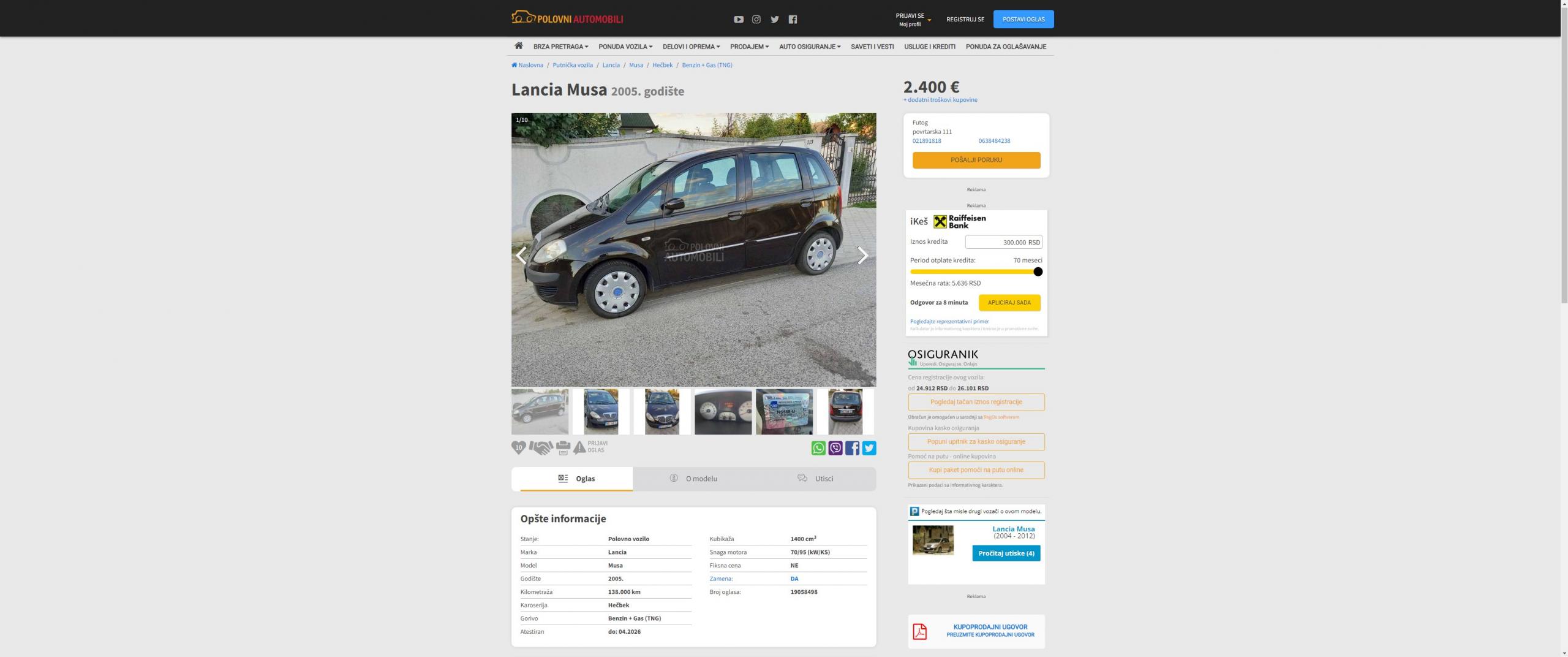Expand the Brza pretraga dropdown menu
Viewport: 1568px width, 657px height.
point(560,47)
